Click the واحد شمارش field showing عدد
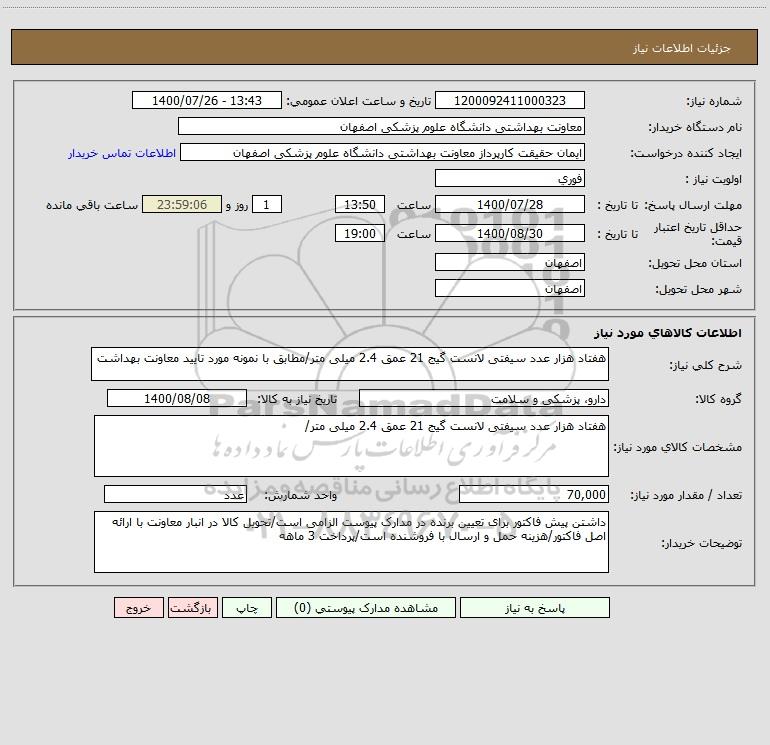The image size is (770, 745). (x=175, y=495)
